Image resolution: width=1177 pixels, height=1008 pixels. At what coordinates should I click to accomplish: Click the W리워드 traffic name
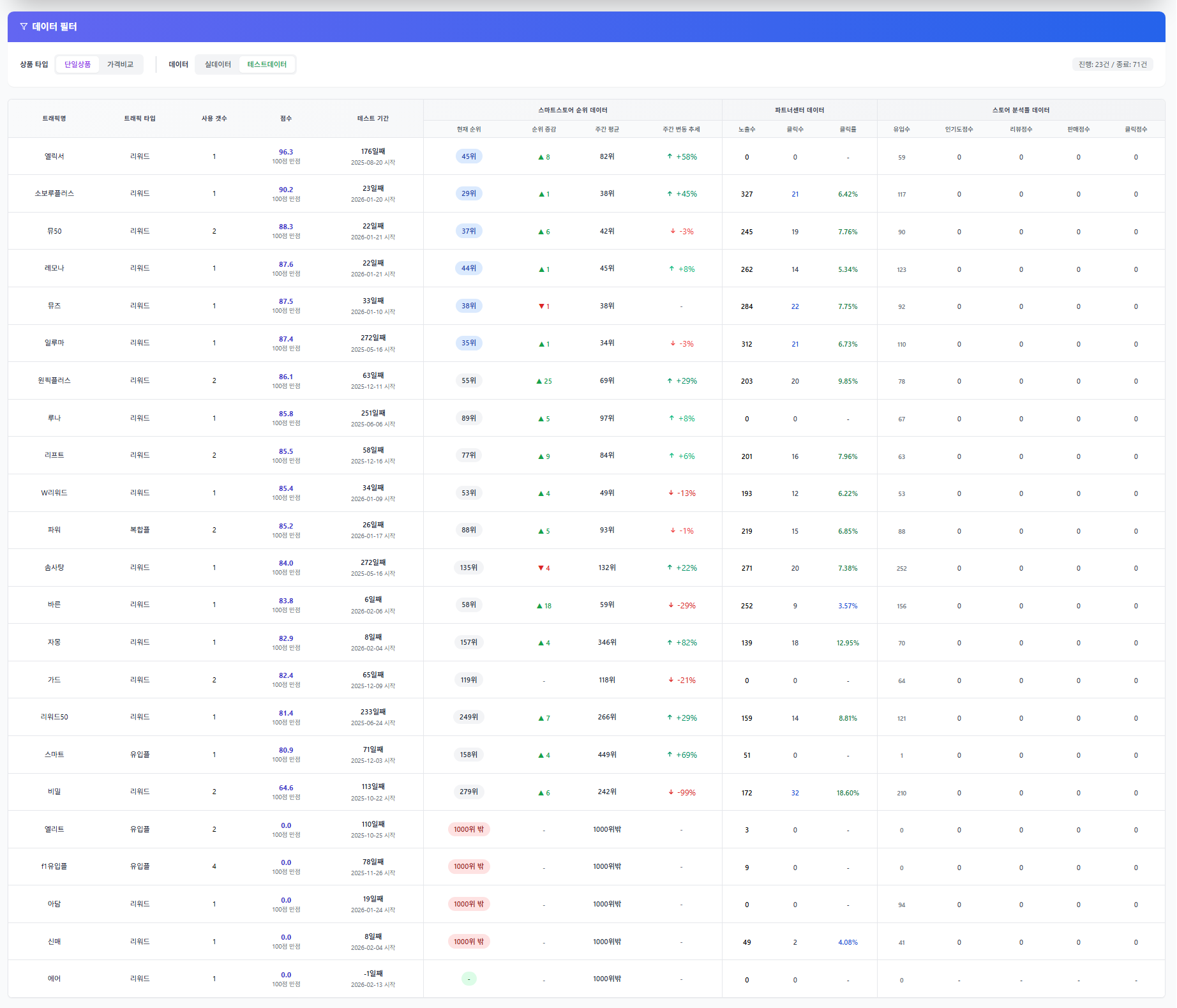pyautogui.click(x=54, y=493)
